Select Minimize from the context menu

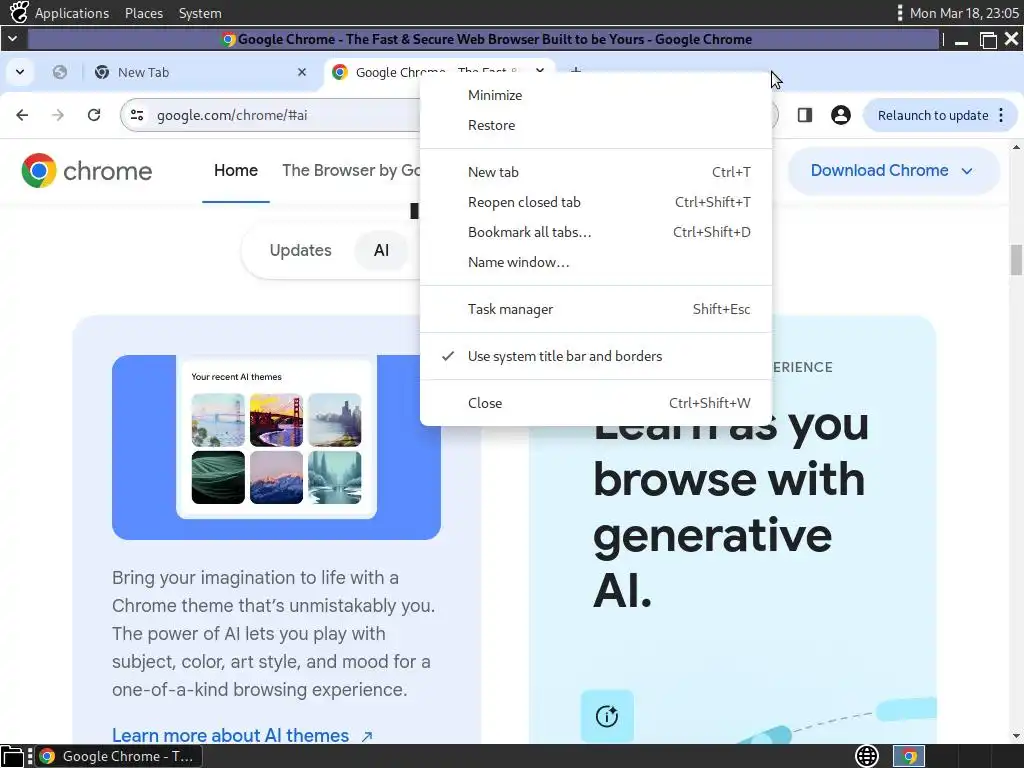pyautogui.click(x=596, y=95)
